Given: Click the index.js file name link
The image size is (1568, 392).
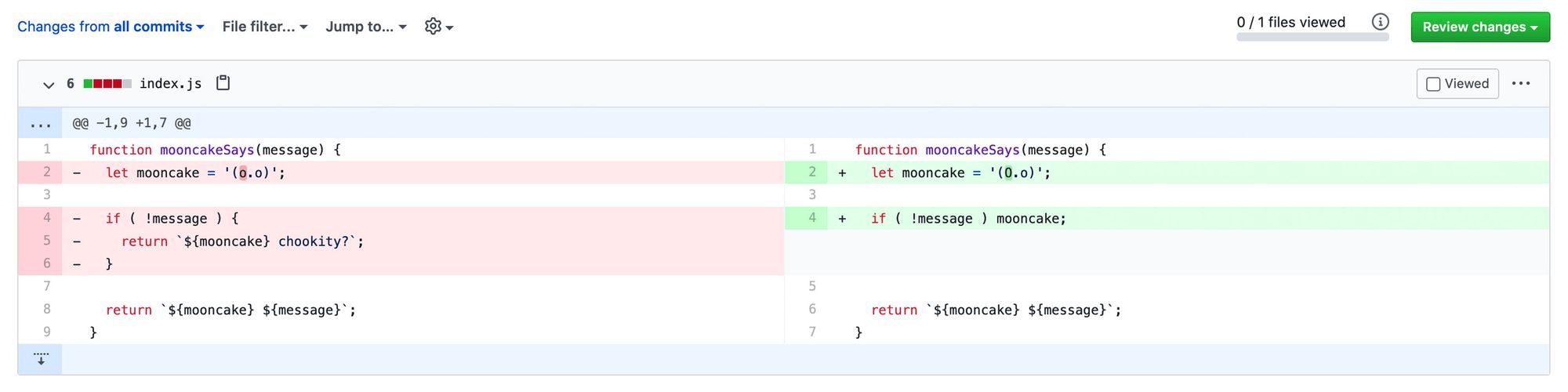Looking at the screenshot, I should point(170,84).
